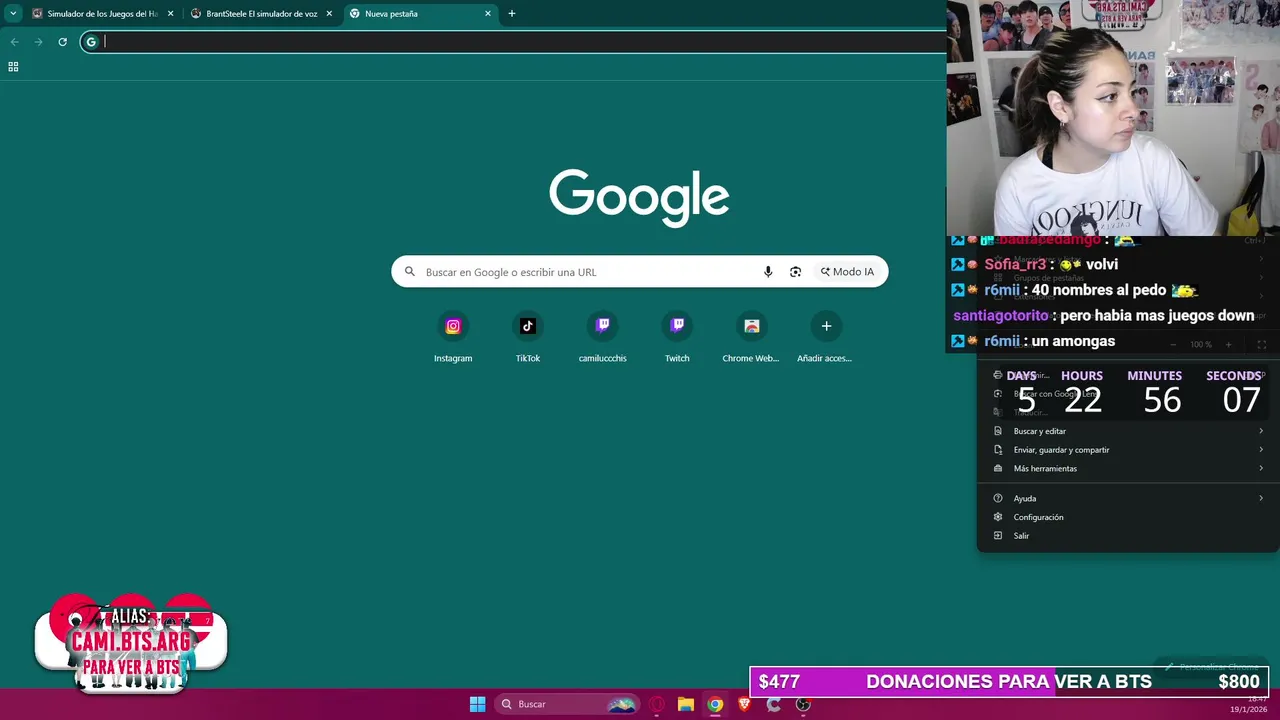Open the Instagram shortcut
The height and width of the screenshot is (720, 1280).
453,337
